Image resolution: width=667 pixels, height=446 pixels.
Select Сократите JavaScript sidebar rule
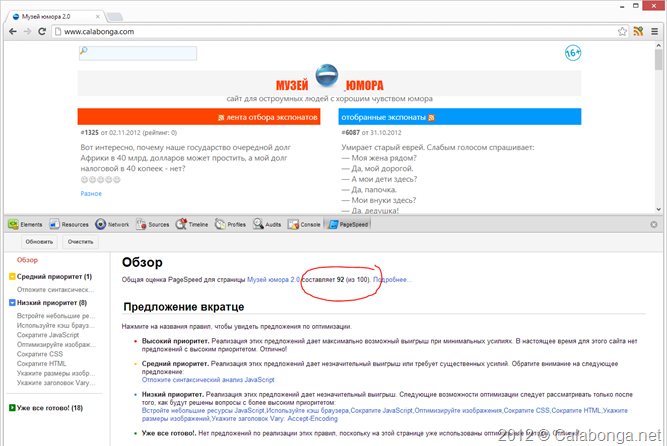point(48,335)
